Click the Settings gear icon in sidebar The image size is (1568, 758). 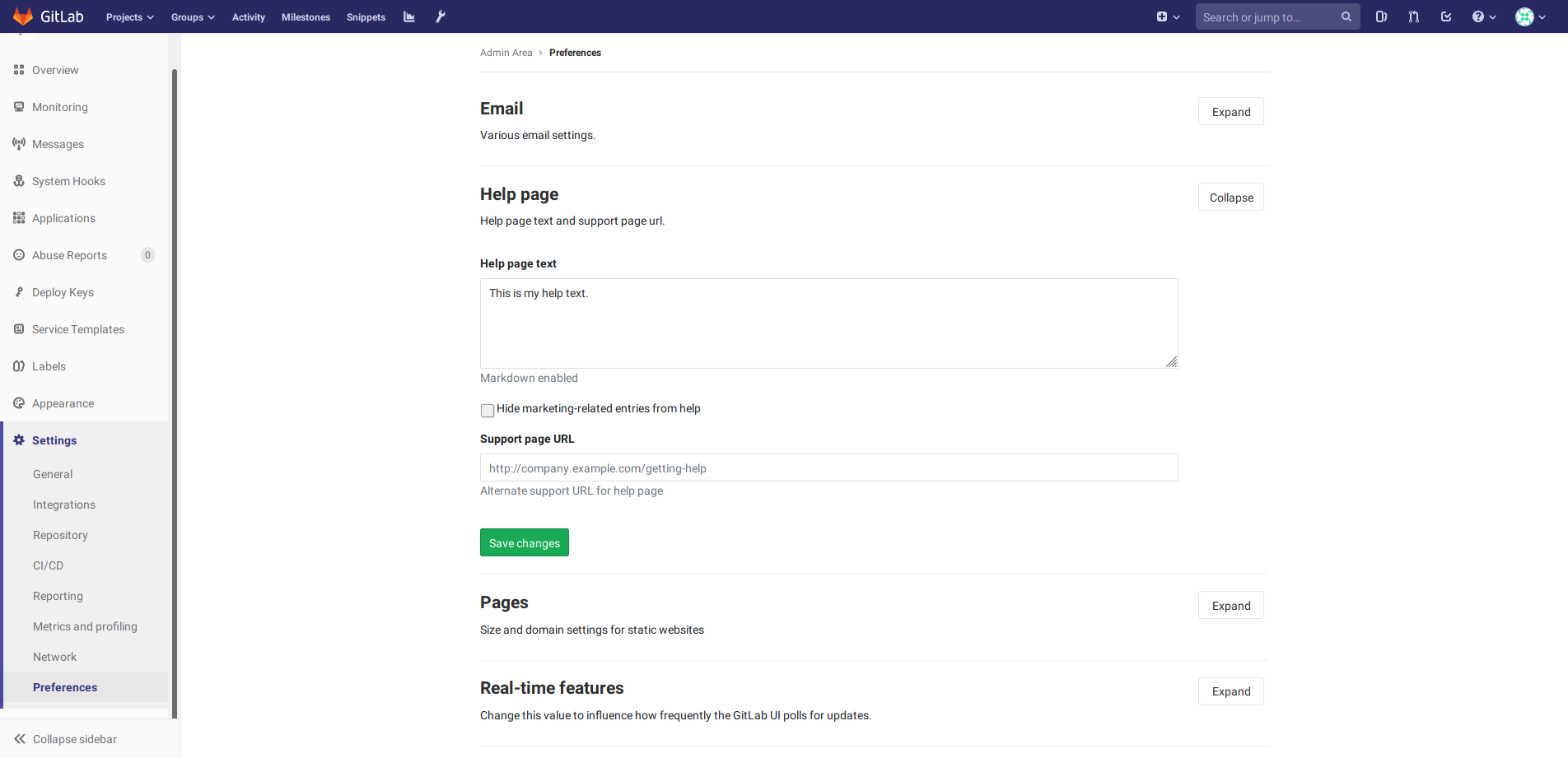click(x=19, y=440)
